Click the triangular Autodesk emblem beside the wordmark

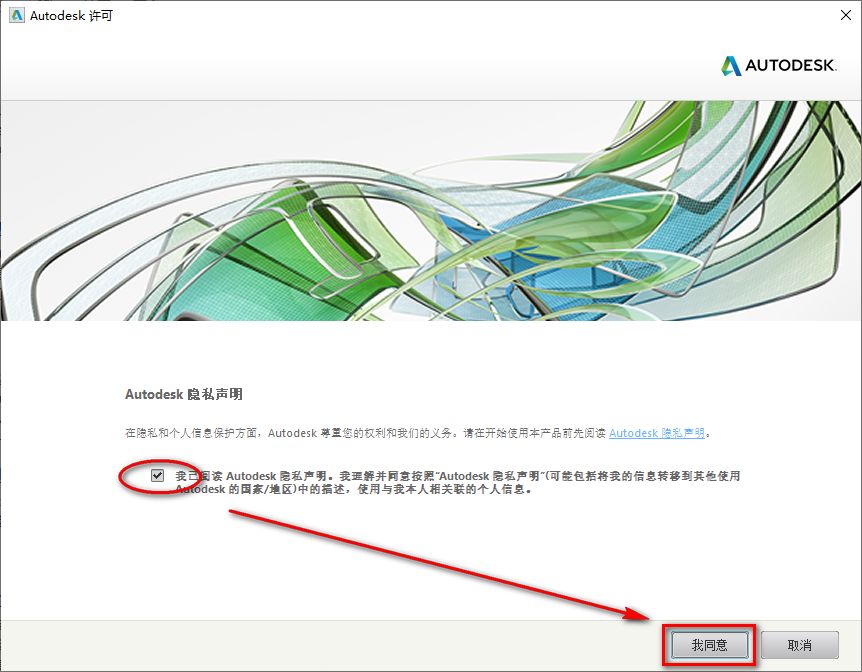coord(730,66)
